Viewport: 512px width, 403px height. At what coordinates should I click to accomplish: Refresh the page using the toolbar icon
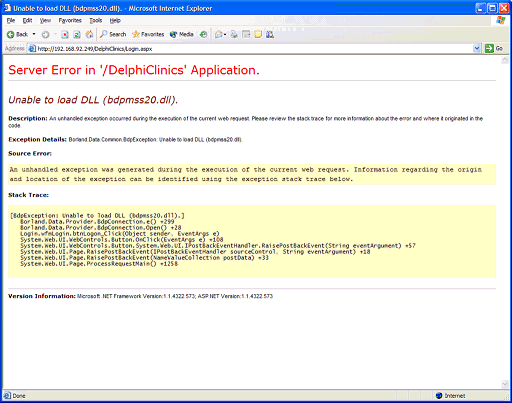(x=77, y=34)
